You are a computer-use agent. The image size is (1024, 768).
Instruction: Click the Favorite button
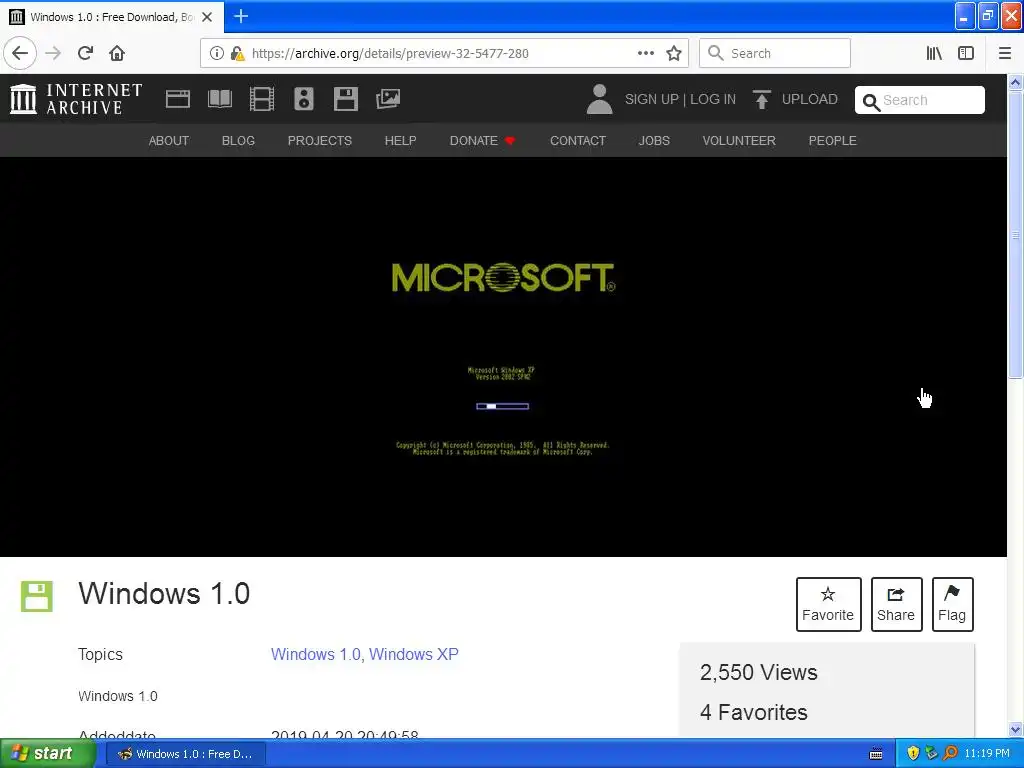[x=828, y=604]
